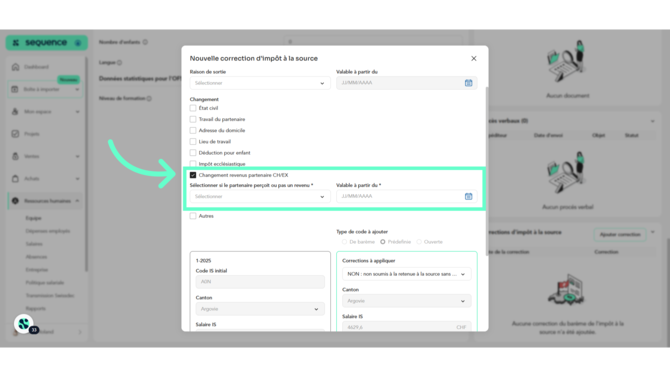Open Corrections à appliquer dropdown
This screenshot has width=670, height=377.
pos(406,274)
